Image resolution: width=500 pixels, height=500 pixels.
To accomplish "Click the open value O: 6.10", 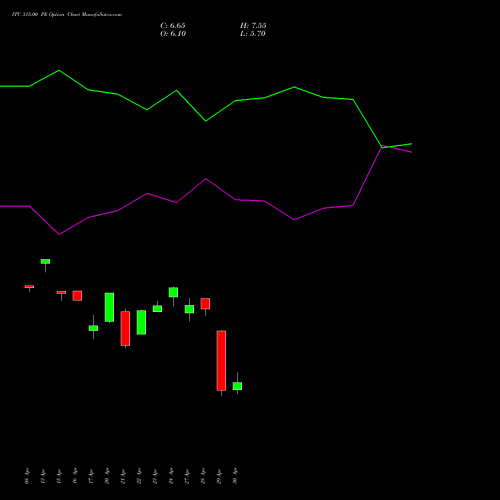I will 173,34.
